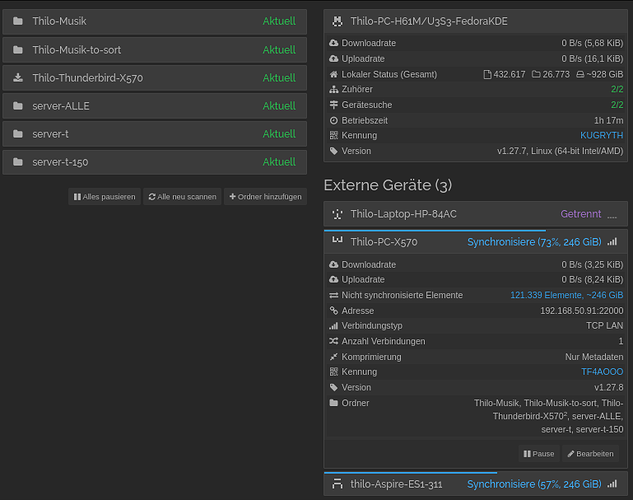Click the folder icon beside server-t row
Viewport: 633px width, 500px height.
pyautogui.click(x=17, y=134)
